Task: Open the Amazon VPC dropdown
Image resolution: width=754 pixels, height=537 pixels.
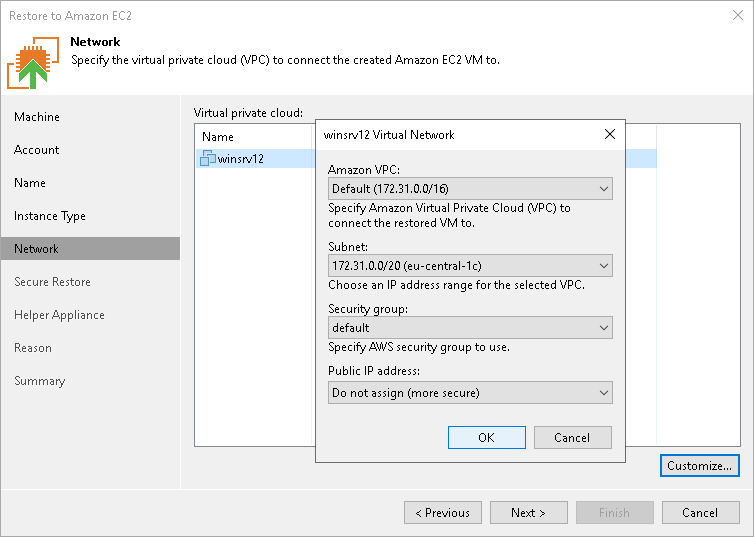Action: point(470,188)
